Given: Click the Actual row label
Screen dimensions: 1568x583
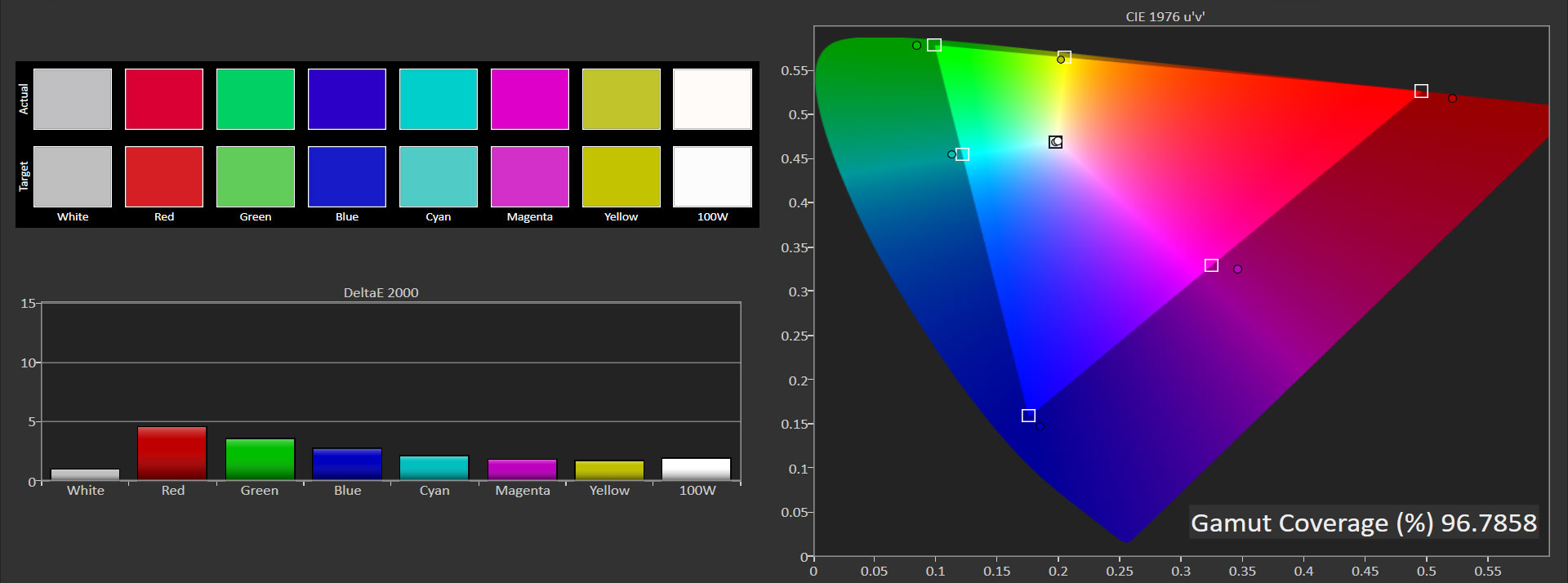Looking at the screenshot, I should [24, 99].
